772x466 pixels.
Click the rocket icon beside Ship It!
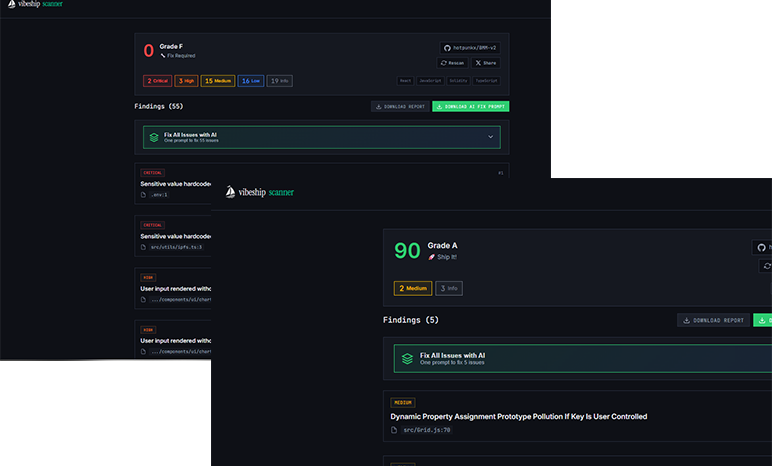(x=432, y=257)
